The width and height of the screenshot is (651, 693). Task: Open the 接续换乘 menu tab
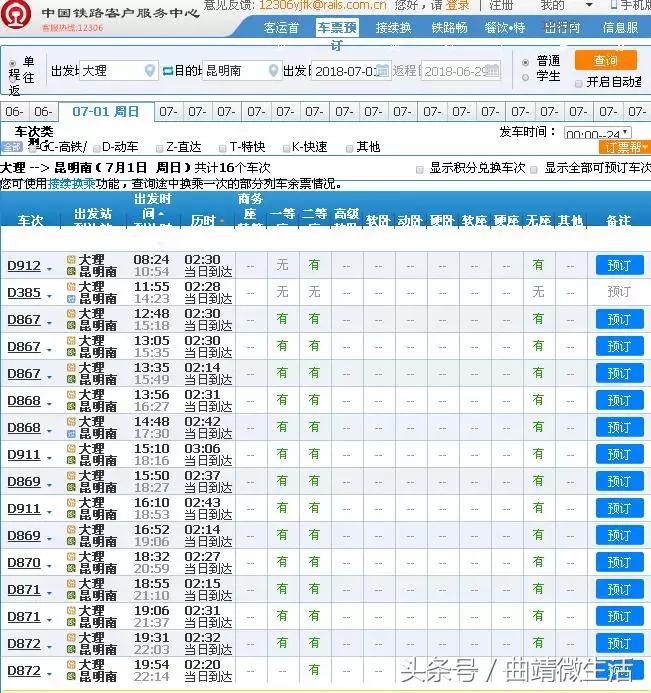coord(393,28)
